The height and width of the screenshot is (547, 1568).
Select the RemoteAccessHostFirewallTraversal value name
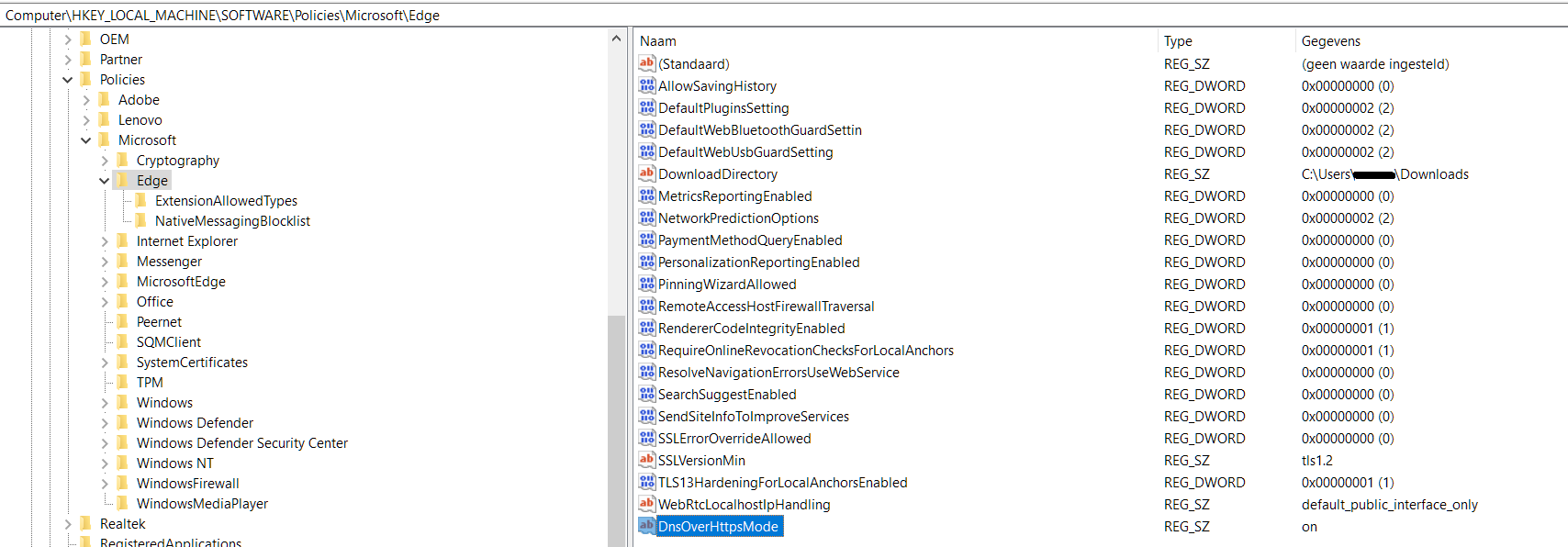[x=767, y=306]
